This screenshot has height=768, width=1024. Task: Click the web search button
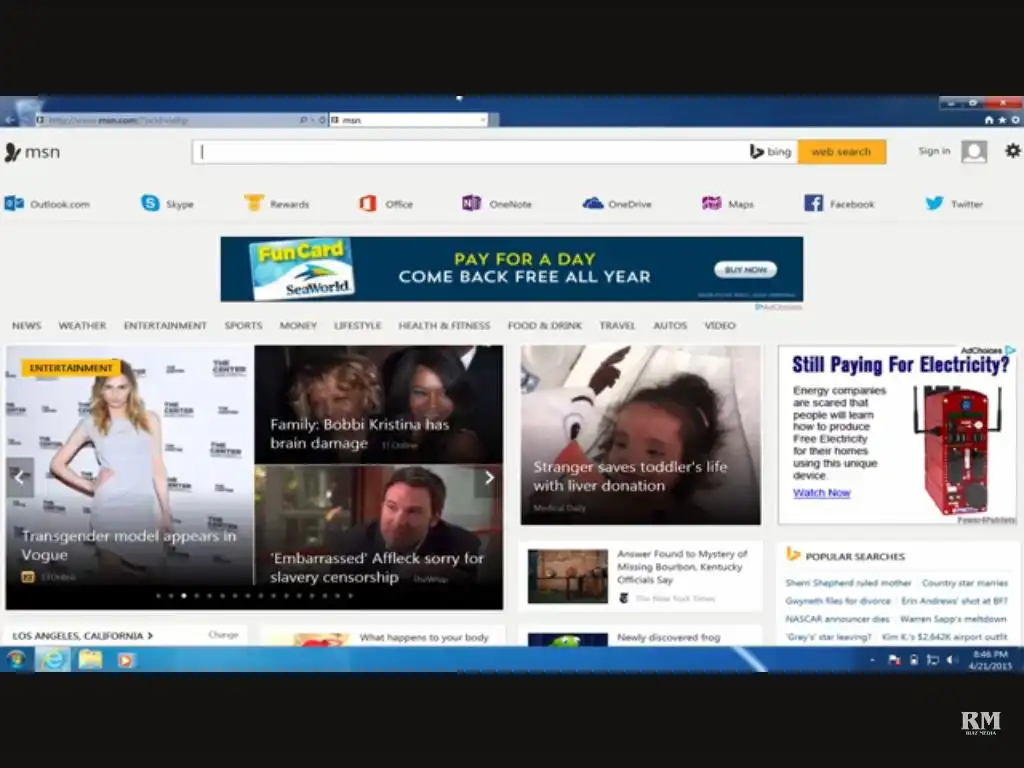coord(842,152)
